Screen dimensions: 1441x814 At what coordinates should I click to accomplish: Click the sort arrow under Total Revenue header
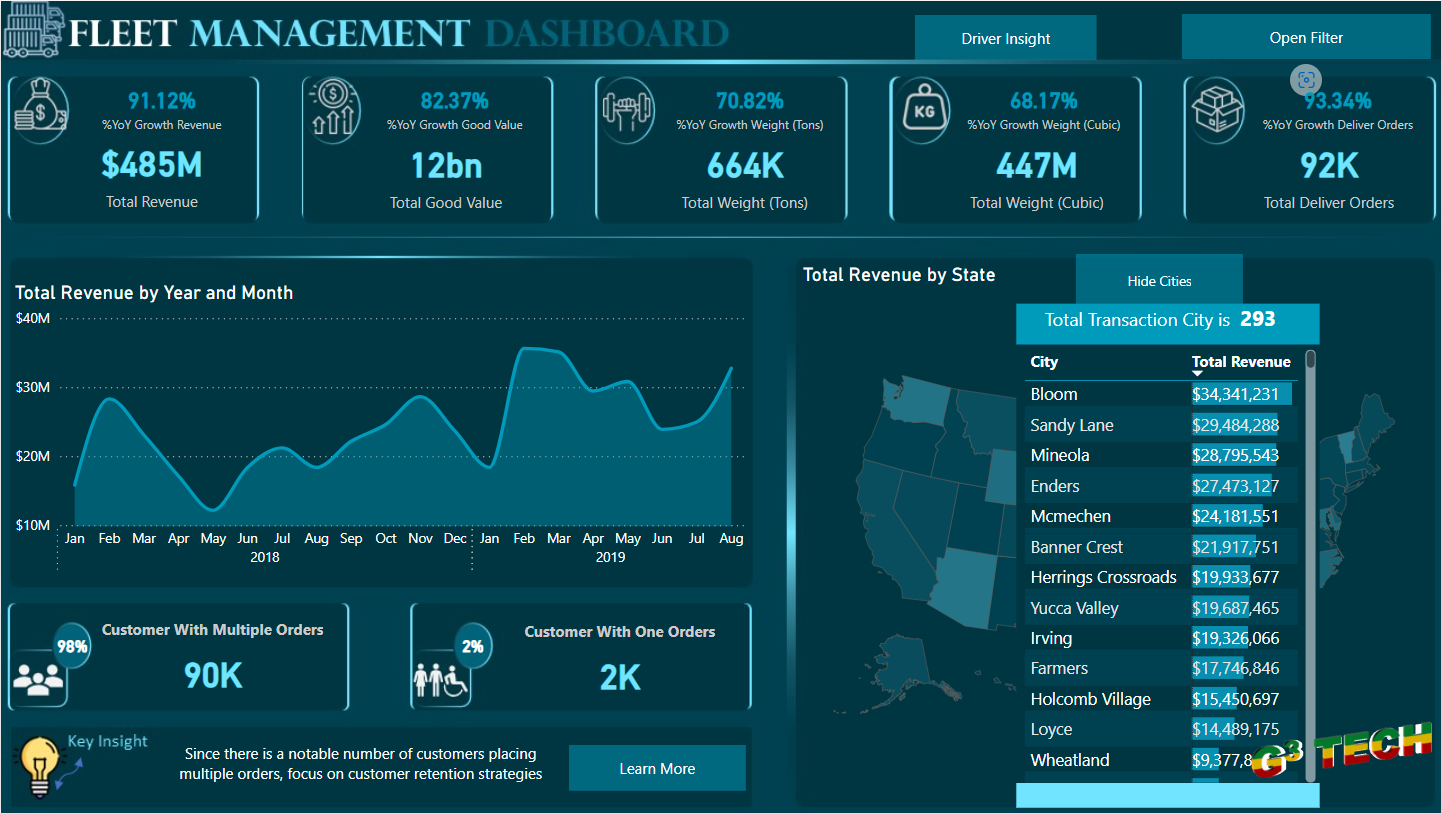(1198, 373)
